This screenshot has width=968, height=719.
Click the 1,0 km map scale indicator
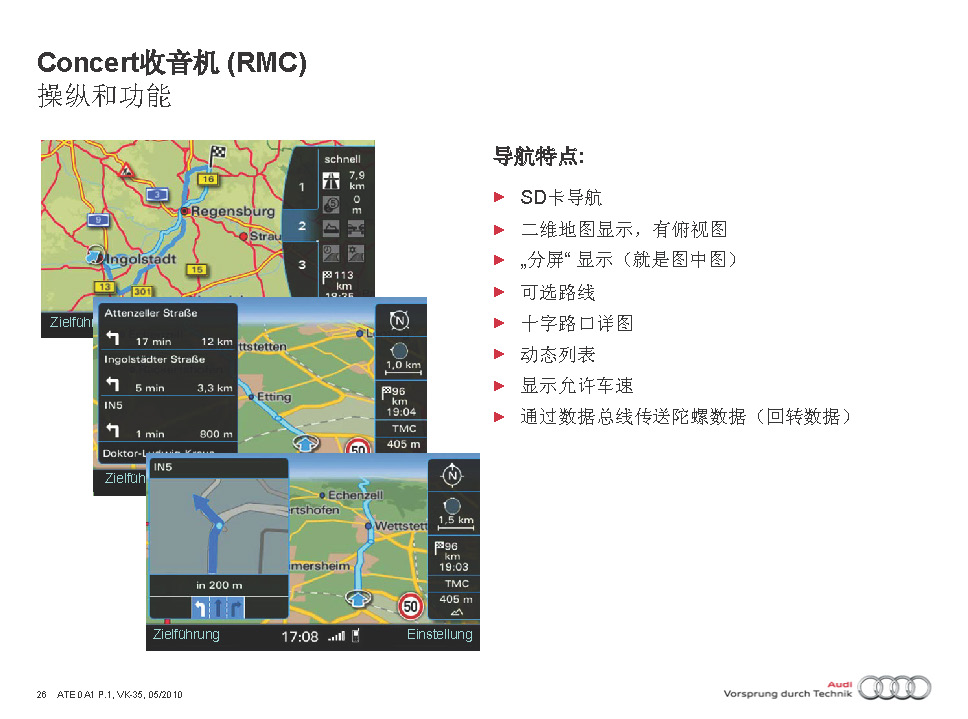(x=403, y=358)
